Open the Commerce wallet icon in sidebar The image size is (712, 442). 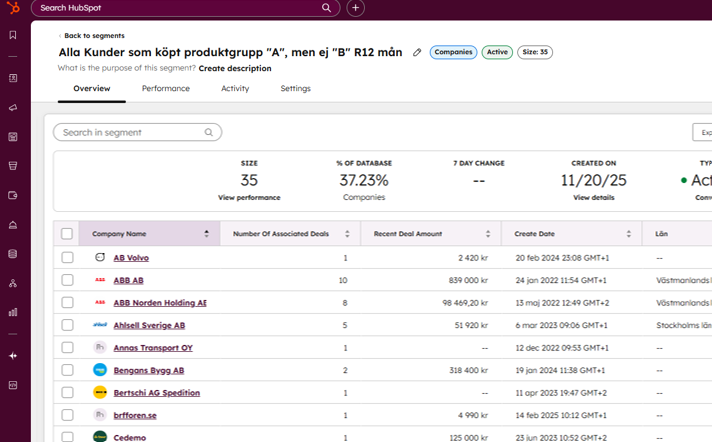[x=13, y=195]
